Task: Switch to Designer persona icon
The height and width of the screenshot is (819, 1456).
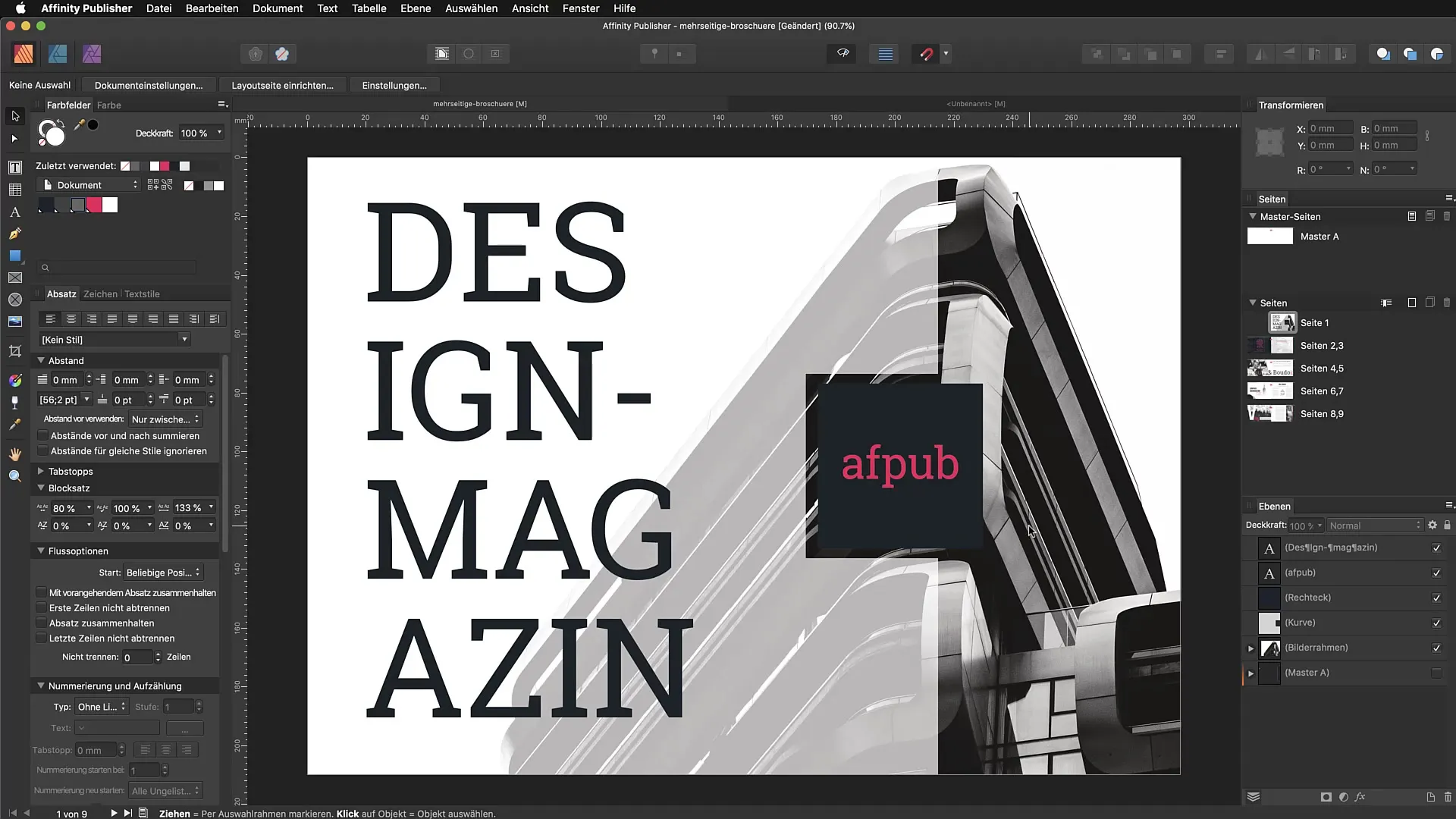Action: point(58,54)
